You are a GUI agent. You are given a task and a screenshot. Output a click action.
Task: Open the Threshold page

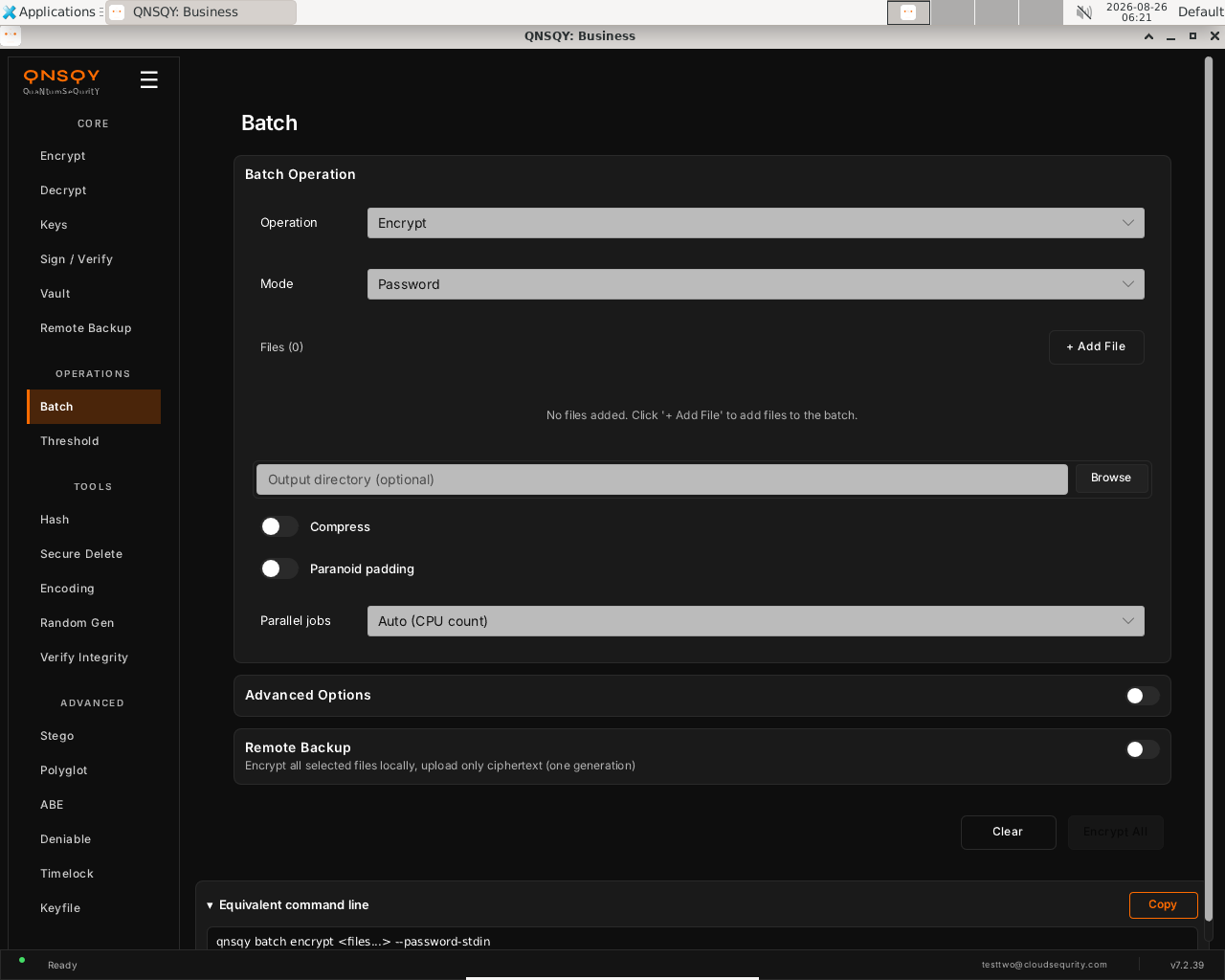point(94,441)
